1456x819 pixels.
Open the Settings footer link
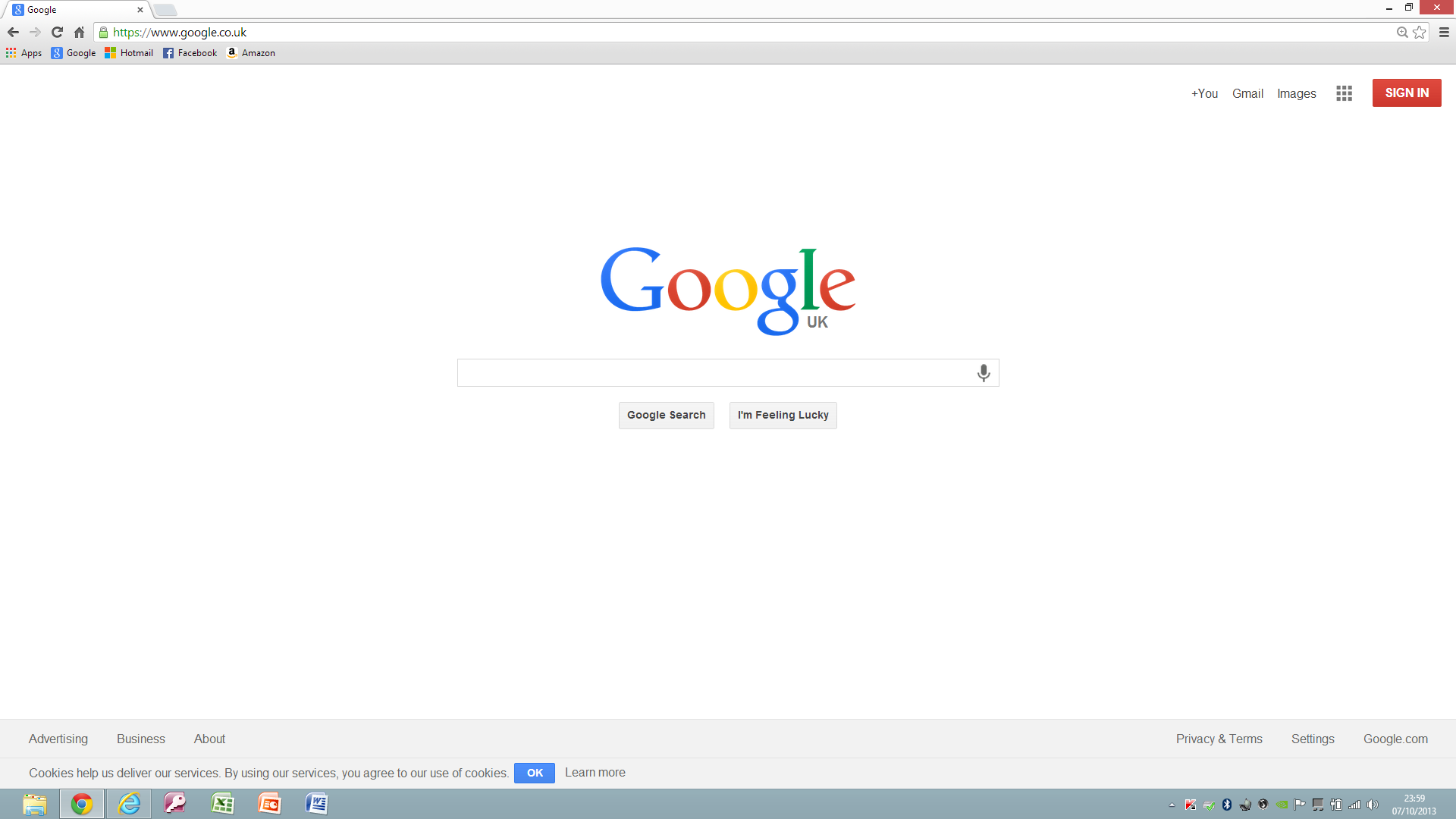[x=1313, y=739]
